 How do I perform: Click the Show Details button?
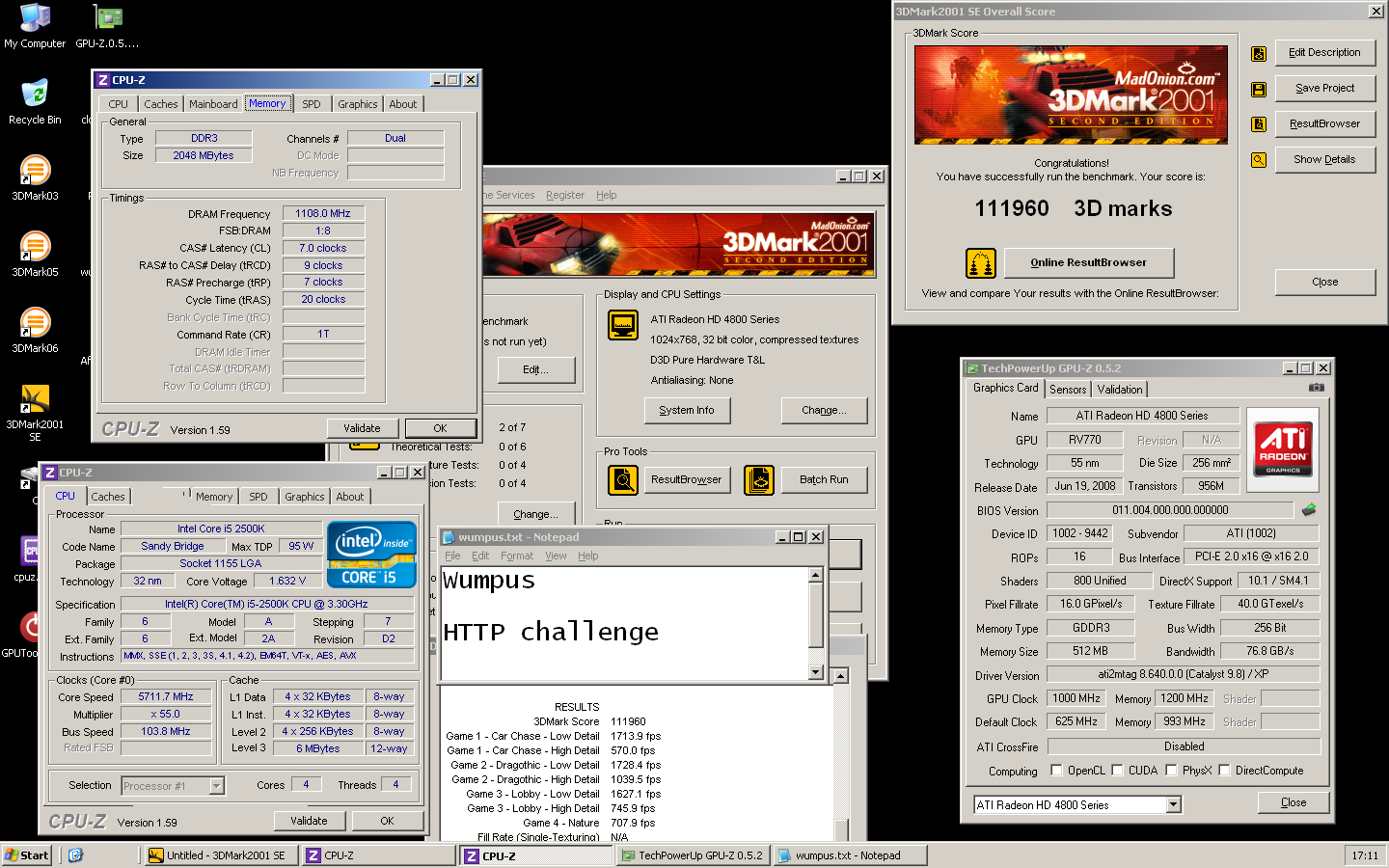click(1324, 160)
